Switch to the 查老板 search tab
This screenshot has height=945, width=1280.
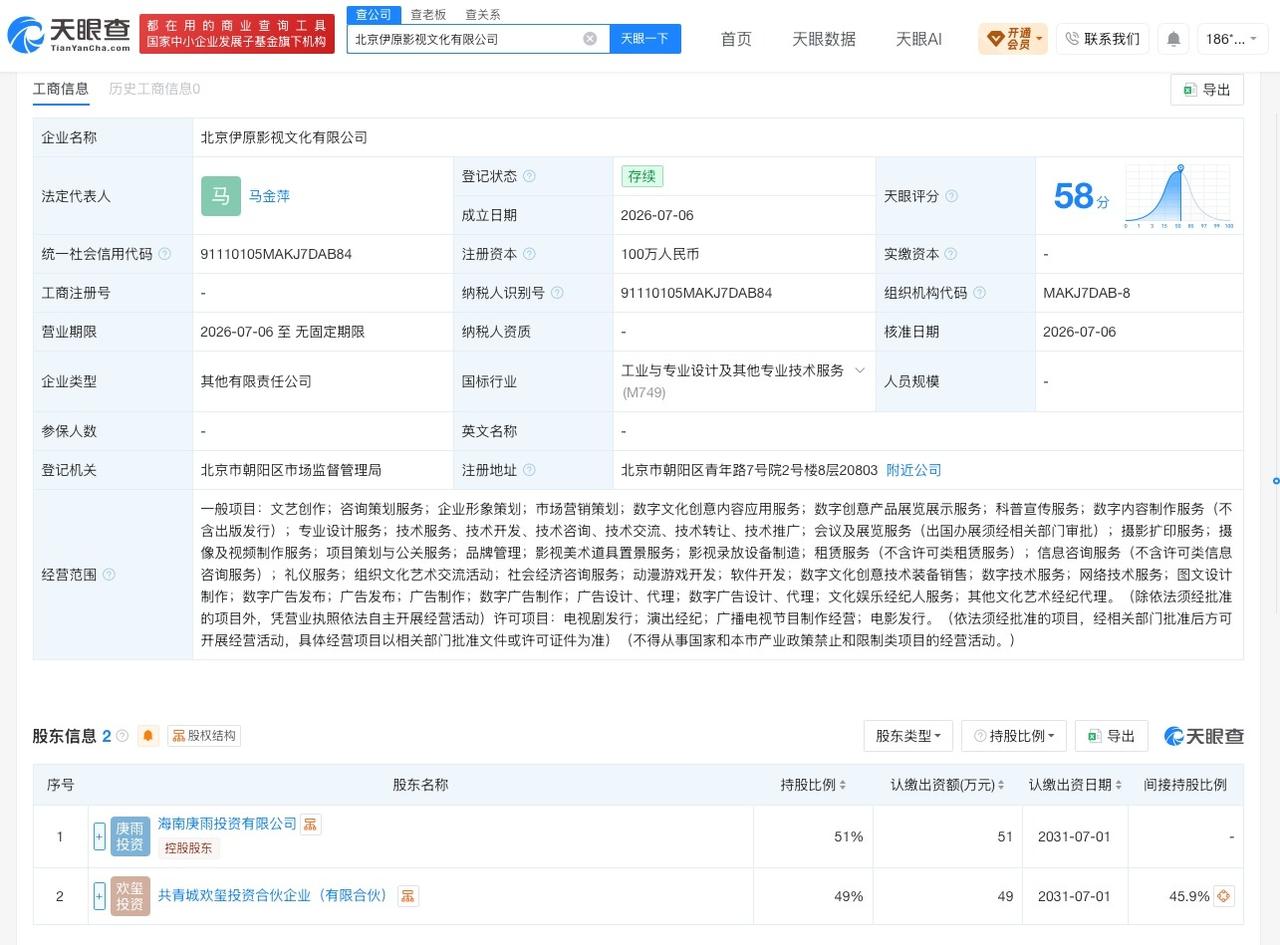click(x=428, y=14)
